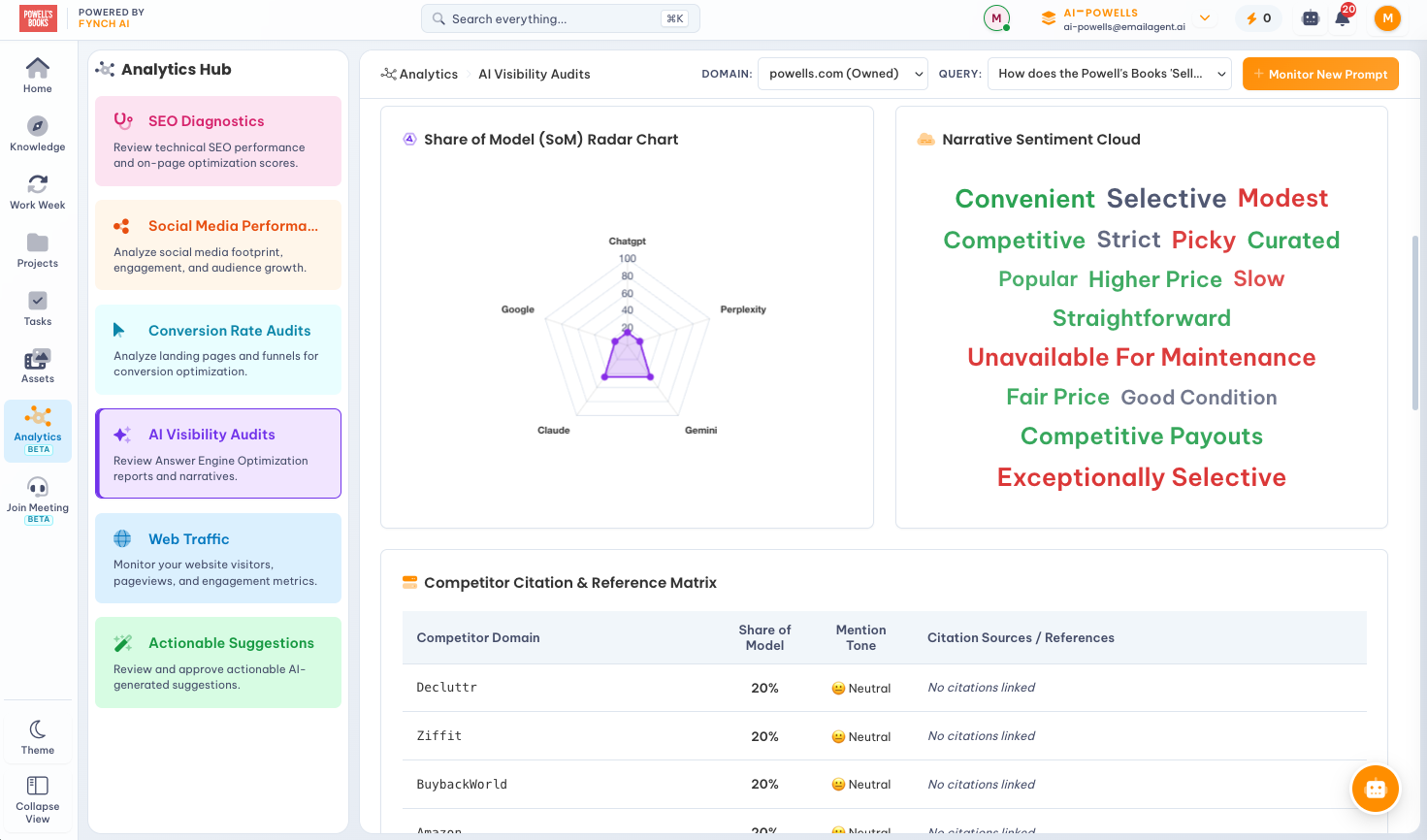Click the Competitor Citation matrix icon
Viewport: 1427px width, 840px height.
[409, 583]
